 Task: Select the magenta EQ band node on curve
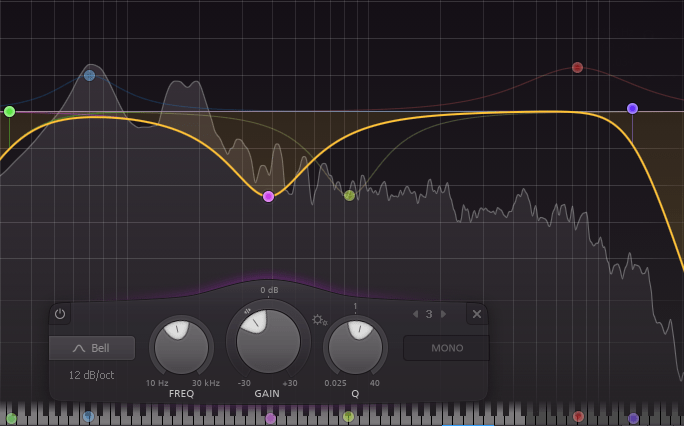(x=268, y=196)
